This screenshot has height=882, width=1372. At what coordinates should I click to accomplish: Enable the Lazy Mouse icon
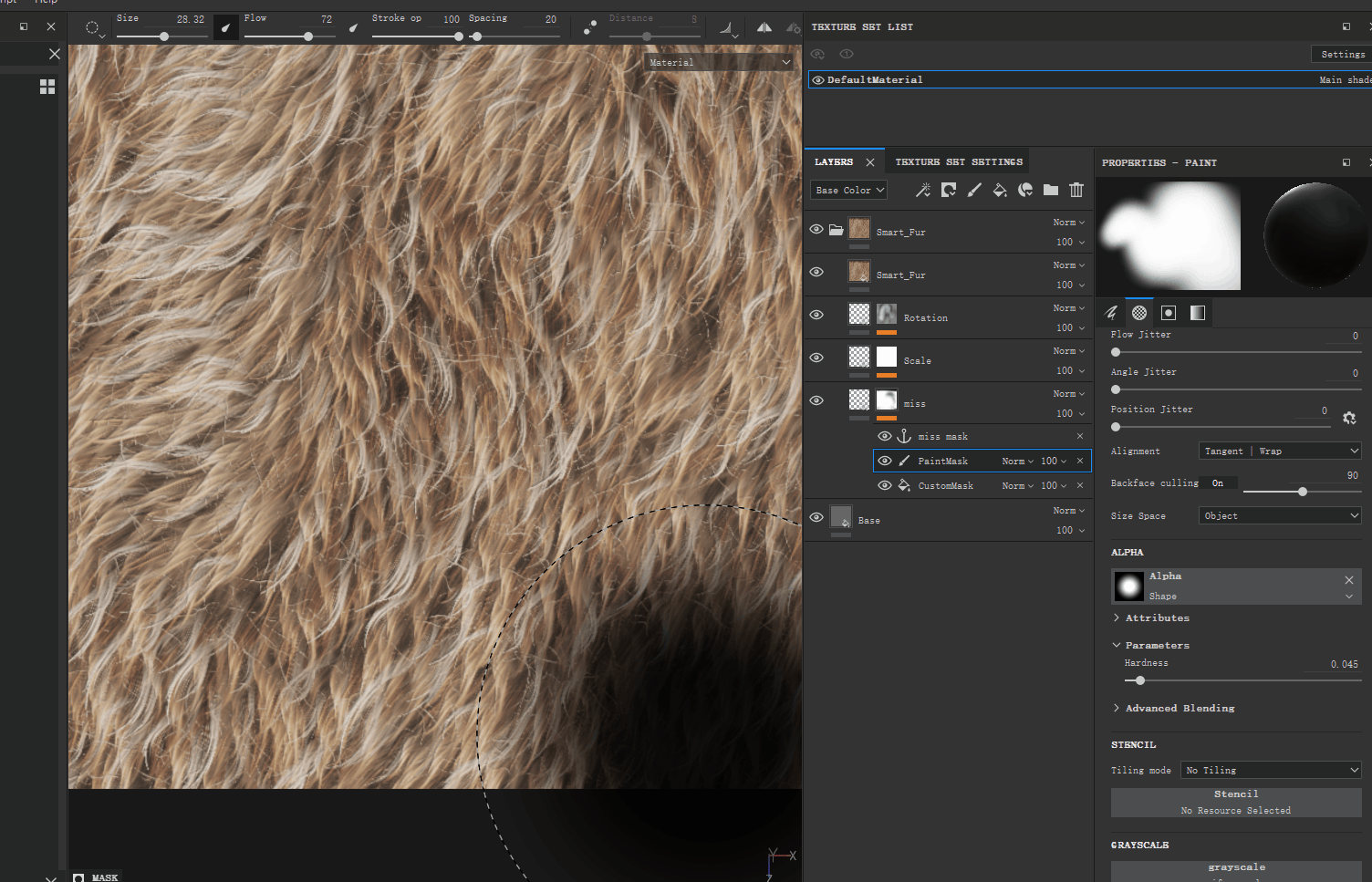590,27
